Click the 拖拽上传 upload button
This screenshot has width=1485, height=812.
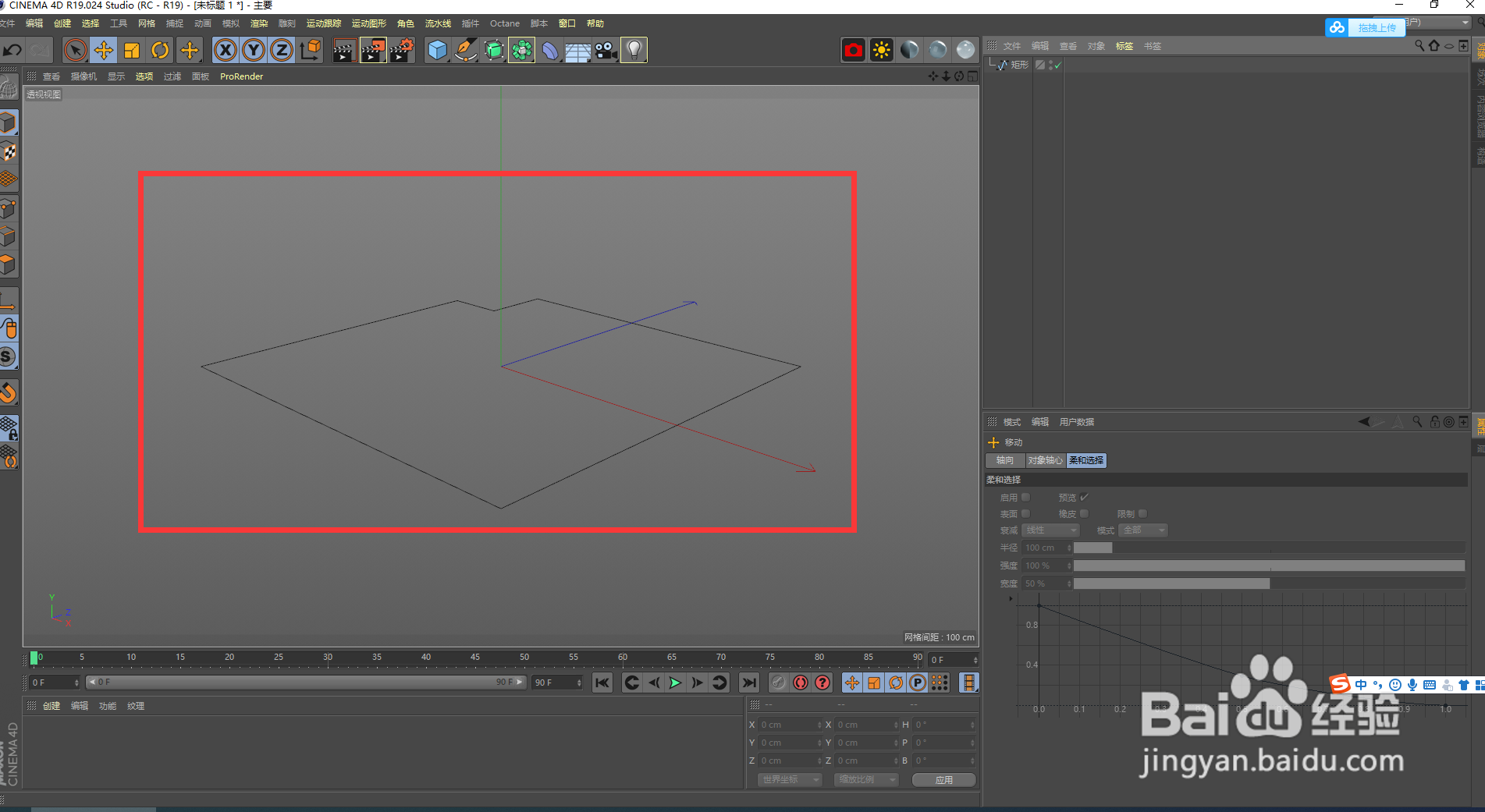[x=1365, y=27]
